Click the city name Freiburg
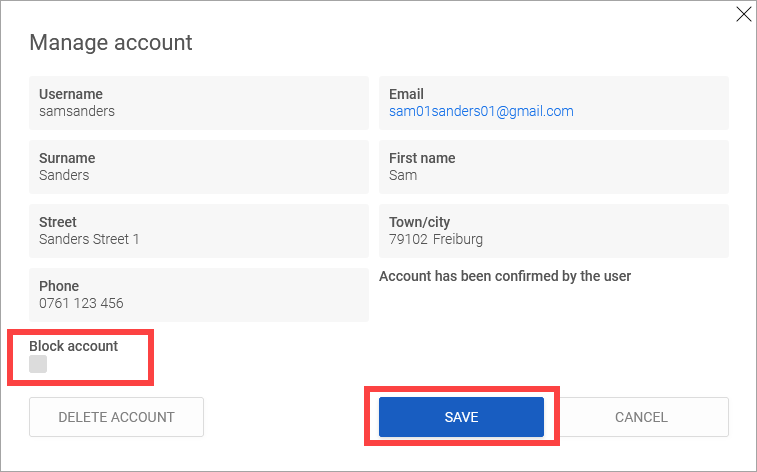The height and width of the screenshot is (472, 757). 459,239
